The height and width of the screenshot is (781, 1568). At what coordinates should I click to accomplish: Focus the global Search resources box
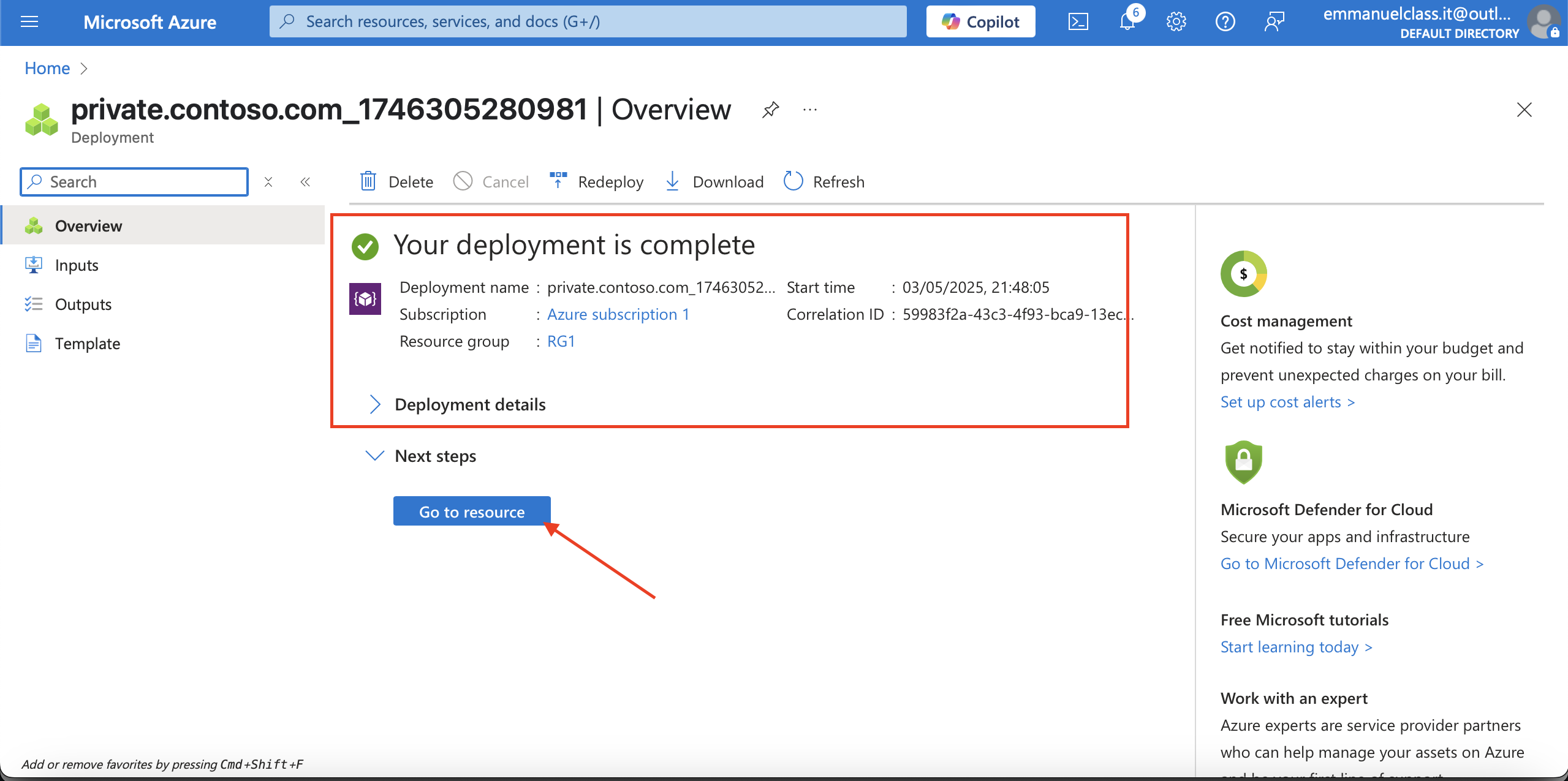(x=588, y=22)
